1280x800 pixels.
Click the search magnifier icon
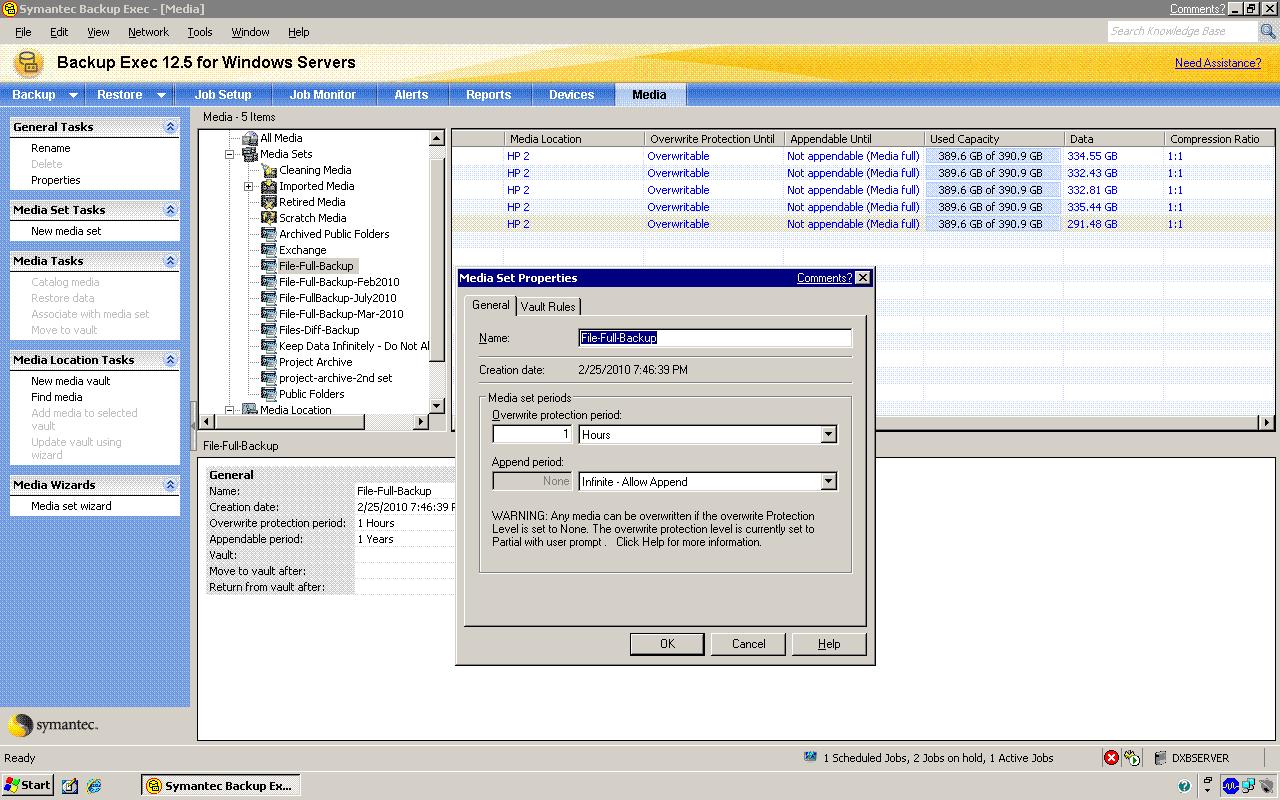(1267, 32)
